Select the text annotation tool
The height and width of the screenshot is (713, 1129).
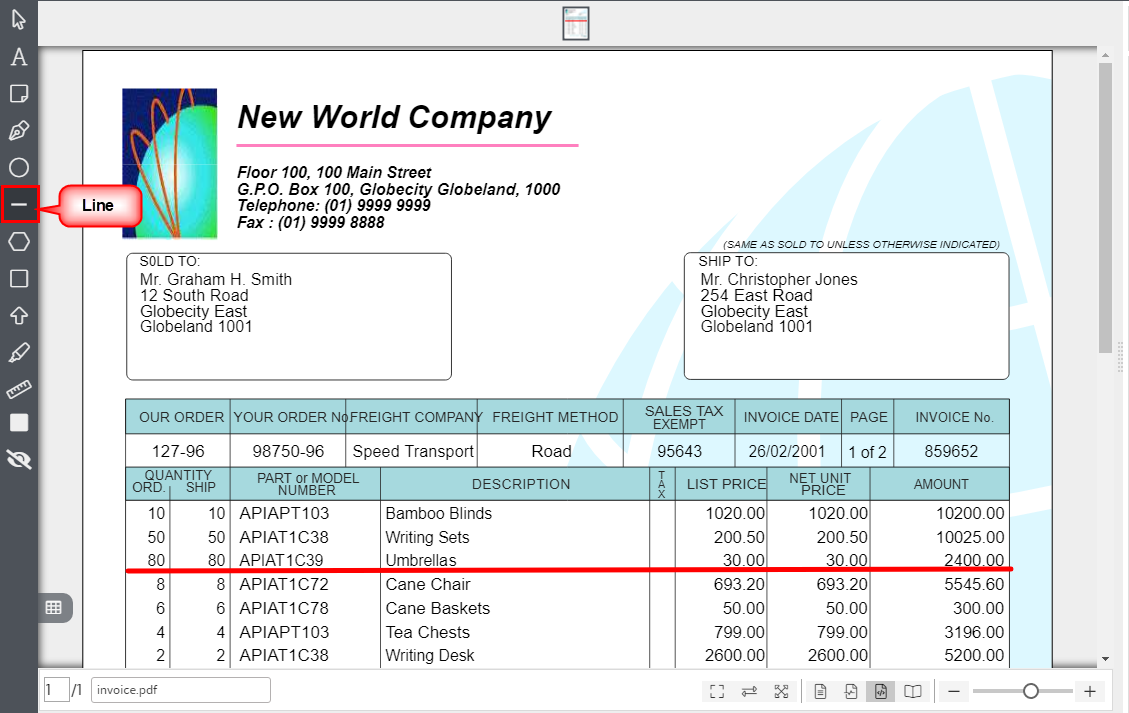pyautogui.click(x=19, y=56)
